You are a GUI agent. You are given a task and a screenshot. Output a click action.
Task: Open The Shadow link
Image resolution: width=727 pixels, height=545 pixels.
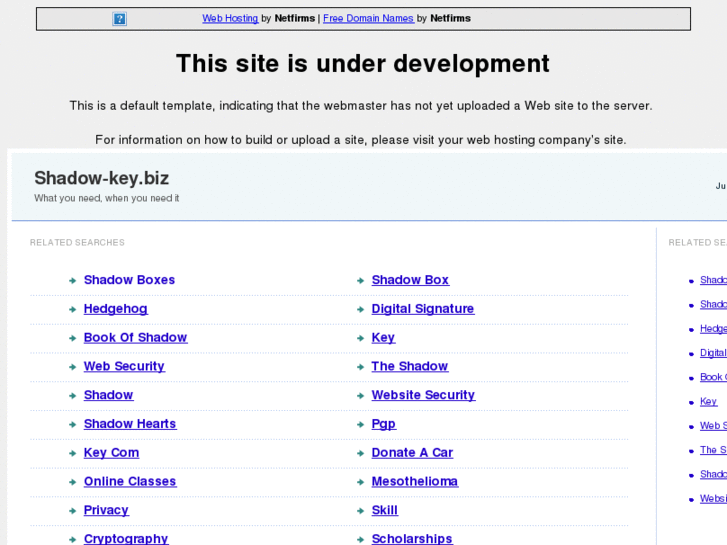[x=410, y=366]
